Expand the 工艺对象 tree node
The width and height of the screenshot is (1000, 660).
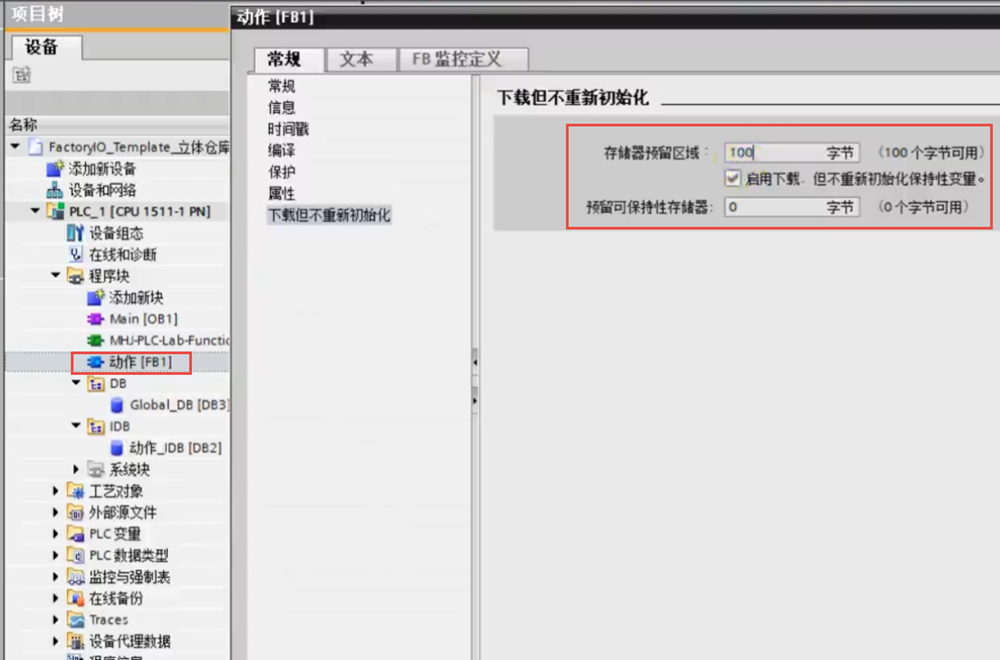(x=56, y=491)
